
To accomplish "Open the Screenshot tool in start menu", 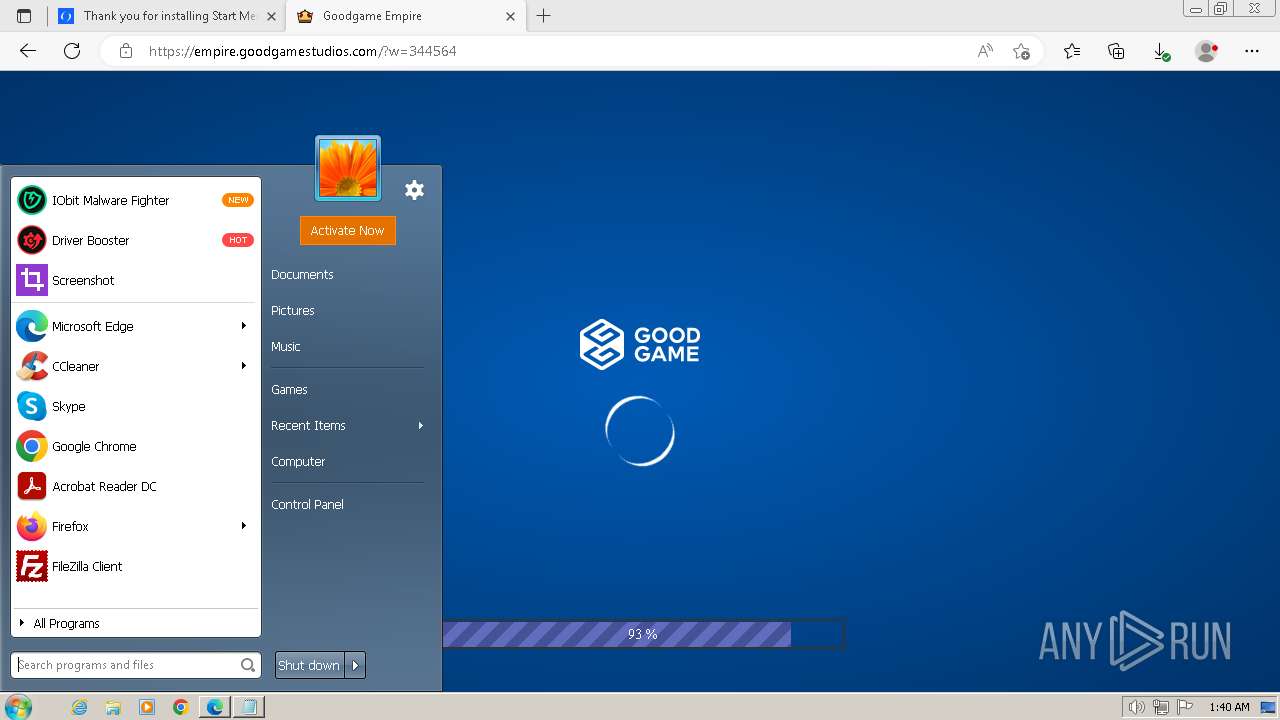I will tap(136, 280).
